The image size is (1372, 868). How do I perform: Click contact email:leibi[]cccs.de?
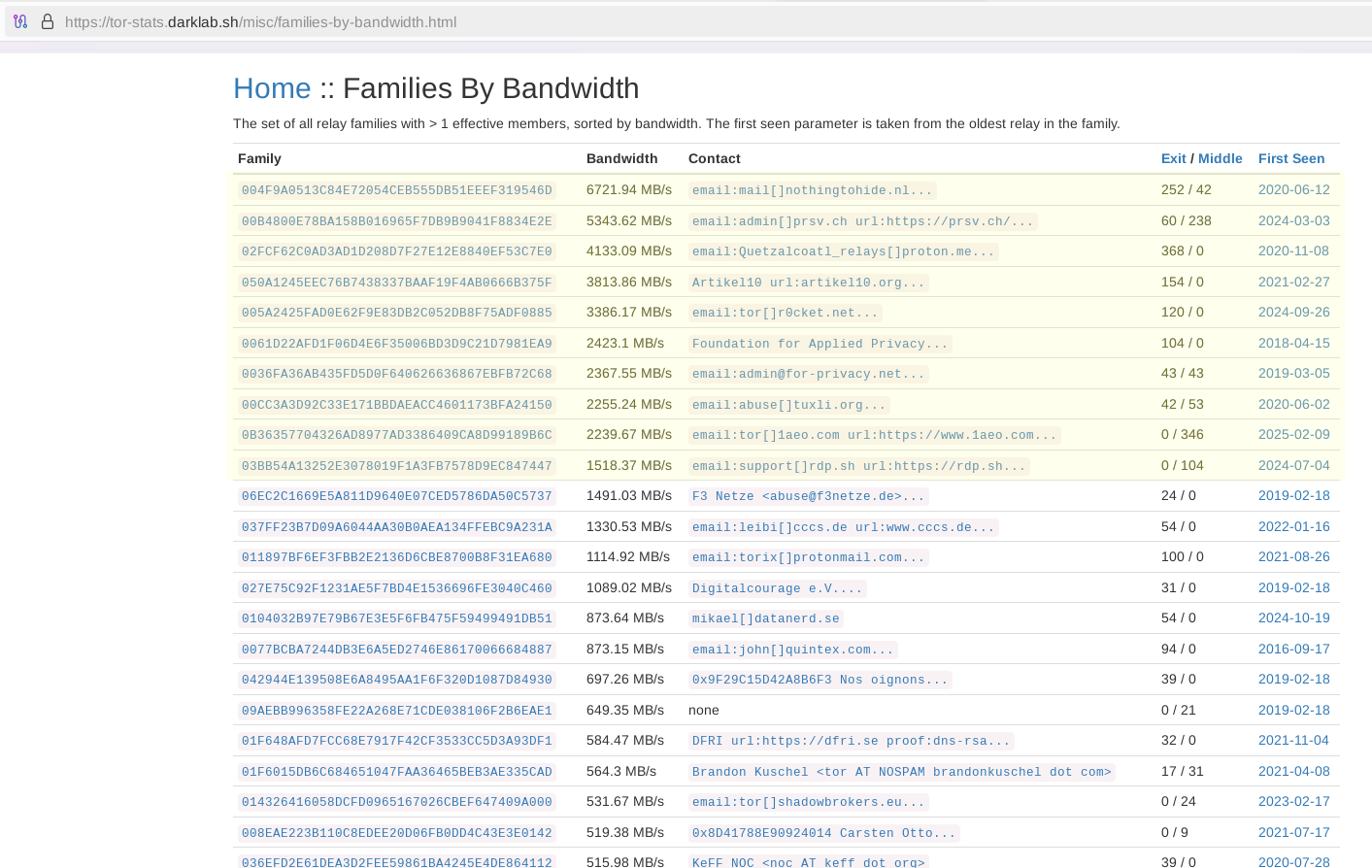(844, 527)
